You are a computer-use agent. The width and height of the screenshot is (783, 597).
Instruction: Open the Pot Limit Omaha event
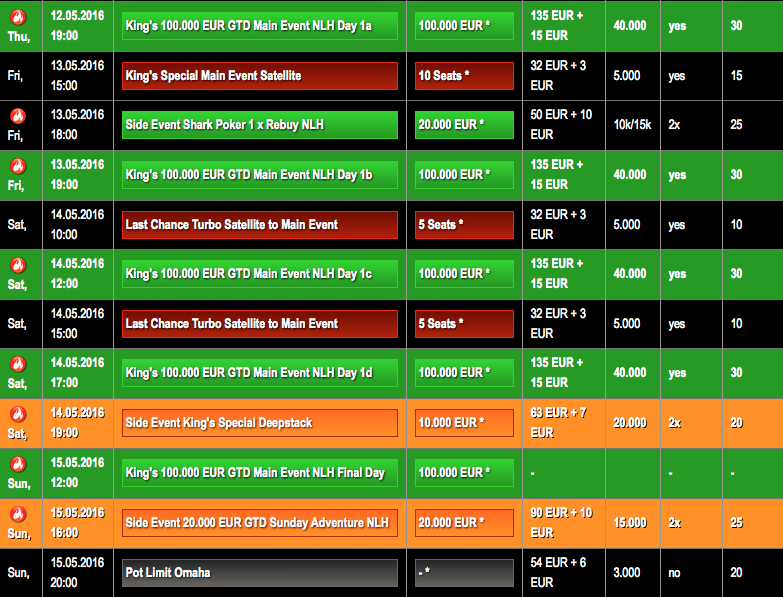click(x=260, y=573)
